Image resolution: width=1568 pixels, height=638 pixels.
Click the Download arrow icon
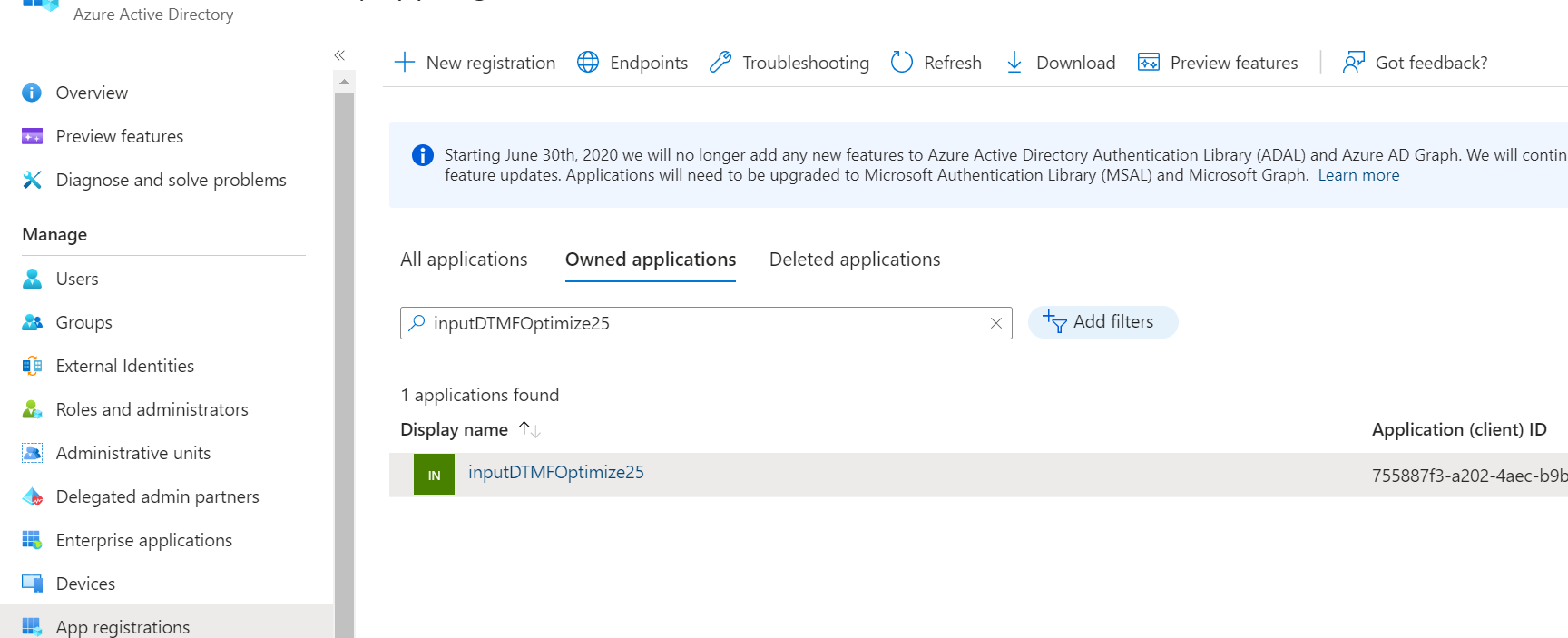click(1014, 62)
